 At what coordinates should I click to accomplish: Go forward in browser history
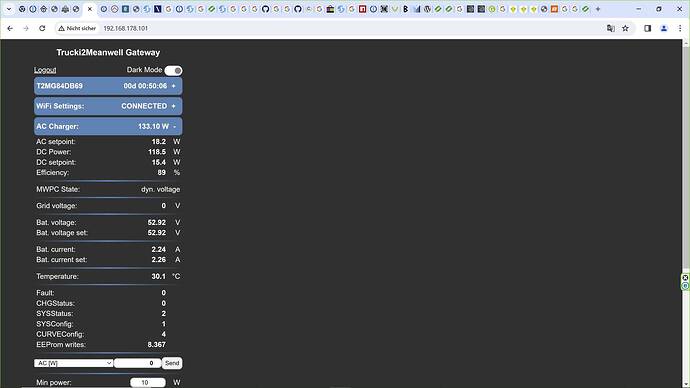click(x=26, y=28)
